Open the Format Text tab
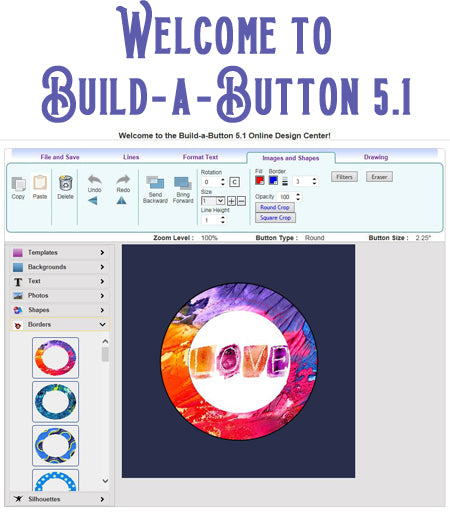The height and width of the screenshot is (513, 450). pyautogui.click(x=200, y=157)
